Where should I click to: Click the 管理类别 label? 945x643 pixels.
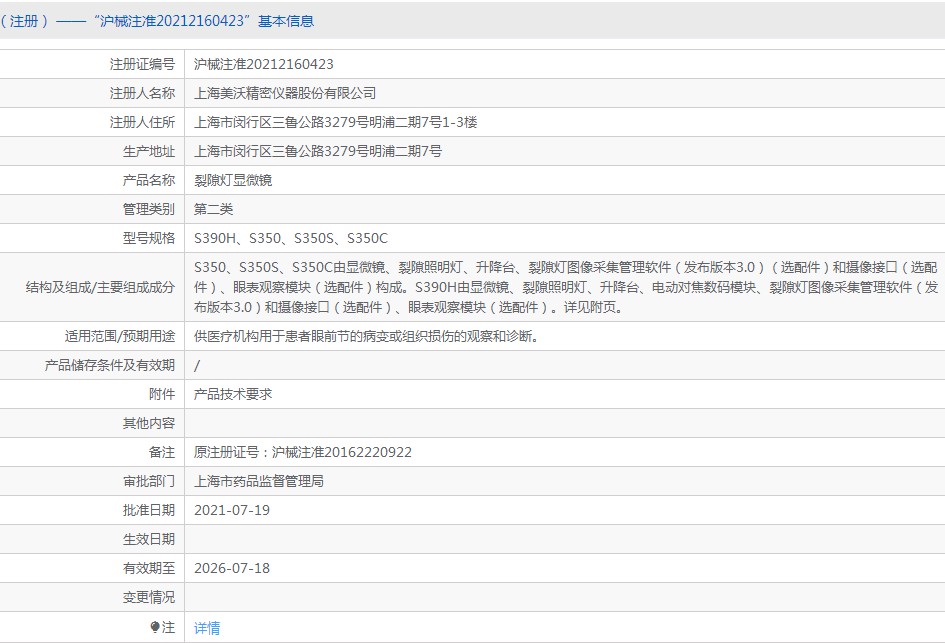click(x=149, y=209)
